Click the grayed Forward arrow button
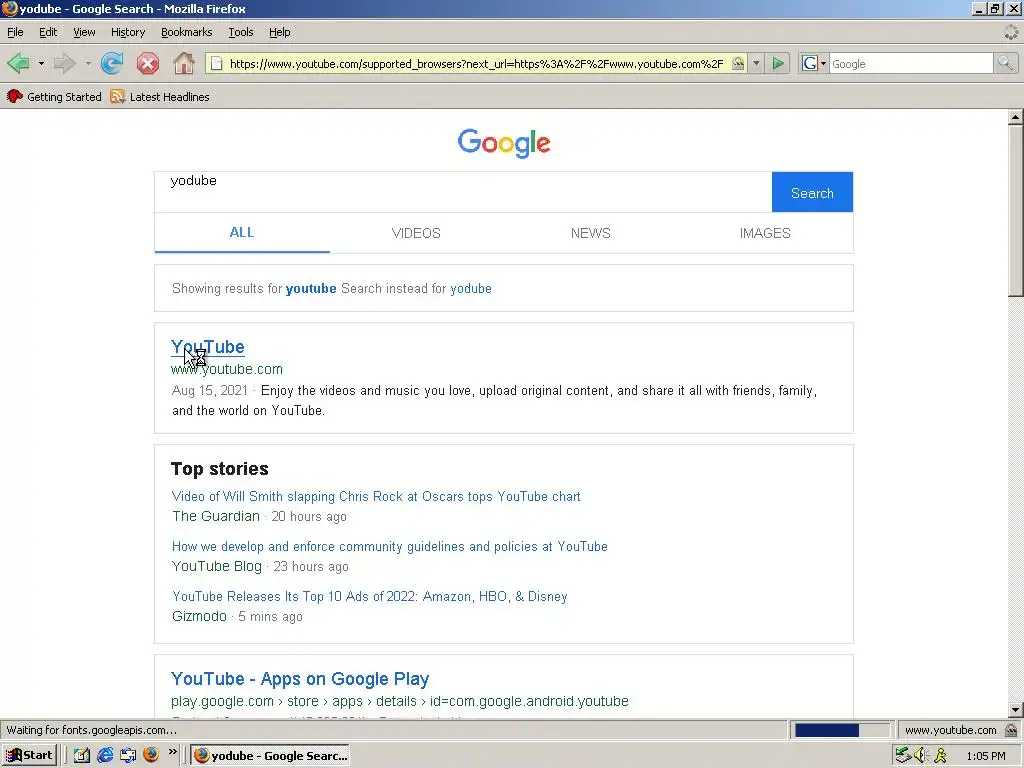 [65, 63]
